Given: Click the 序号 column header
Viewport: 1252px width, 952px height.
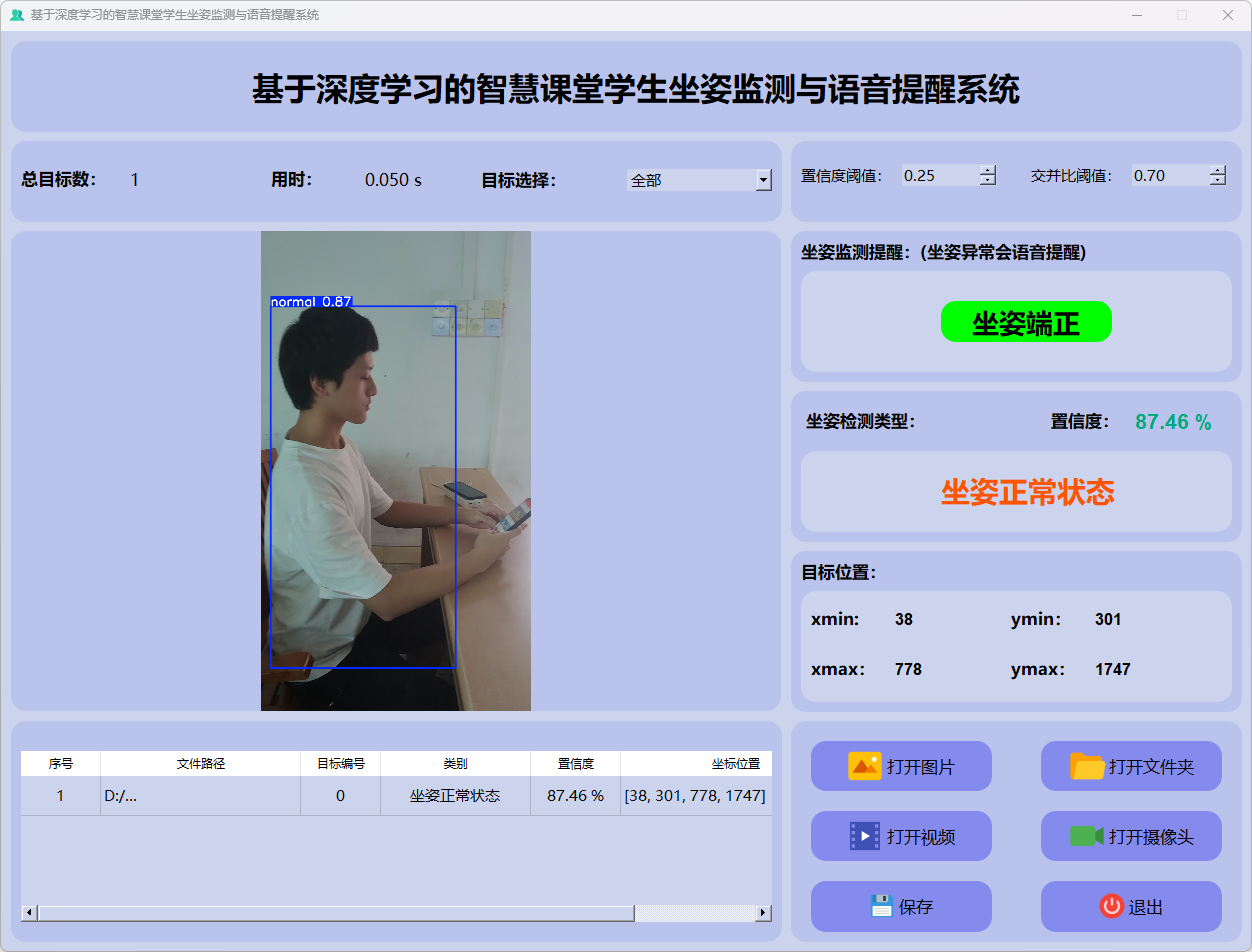Looking at the screenshot, I should [x=61, y=764].
